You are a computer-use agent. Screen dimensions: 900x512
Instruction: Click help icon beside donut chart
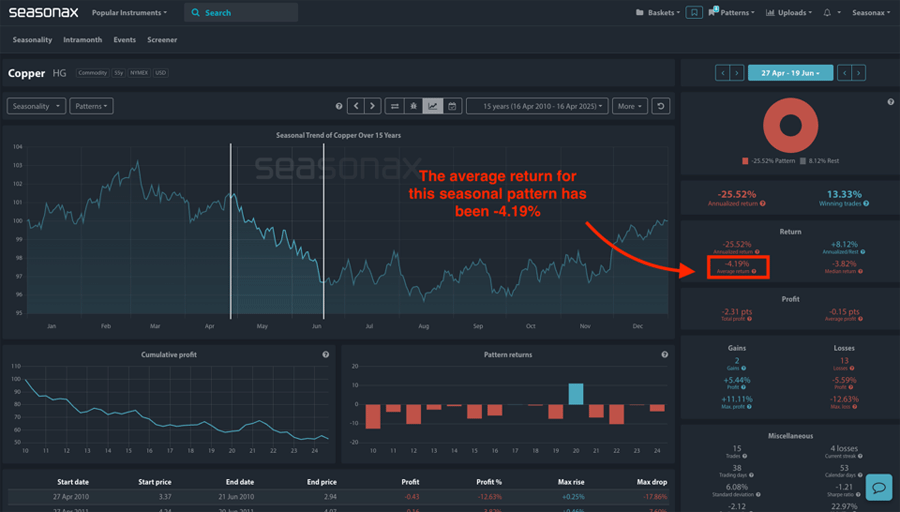pyautogui.click(x=889, y=102)
